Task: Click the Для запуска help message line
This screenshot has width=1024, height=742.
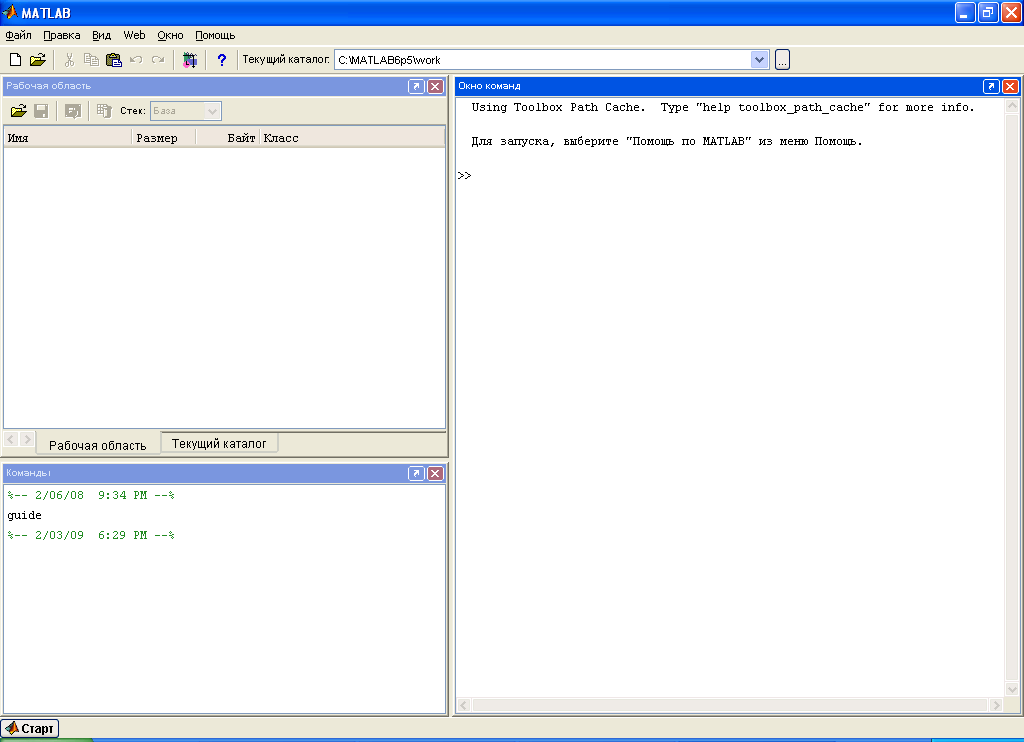Action: point(667,141)
